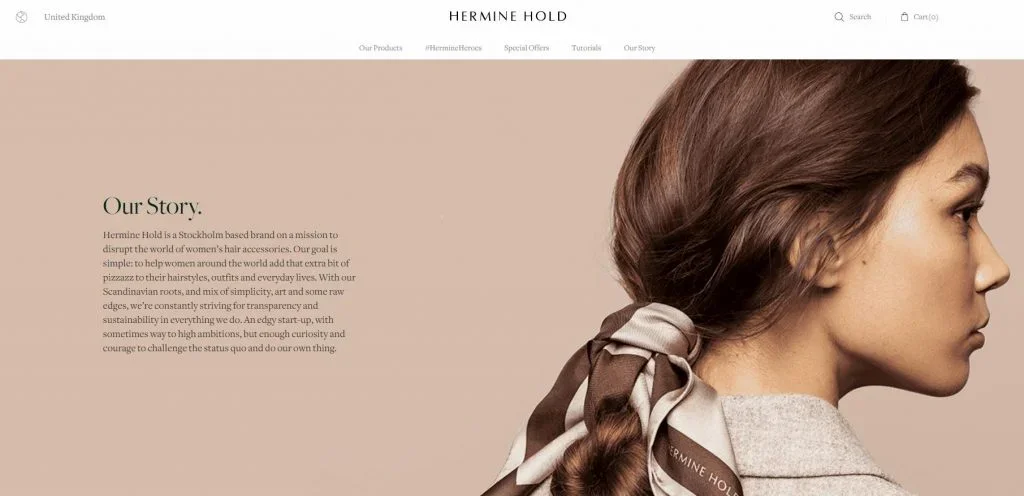This screenshot has height=496, width=1024.
Task: Open the Search text link
Action: coord(860,17)
